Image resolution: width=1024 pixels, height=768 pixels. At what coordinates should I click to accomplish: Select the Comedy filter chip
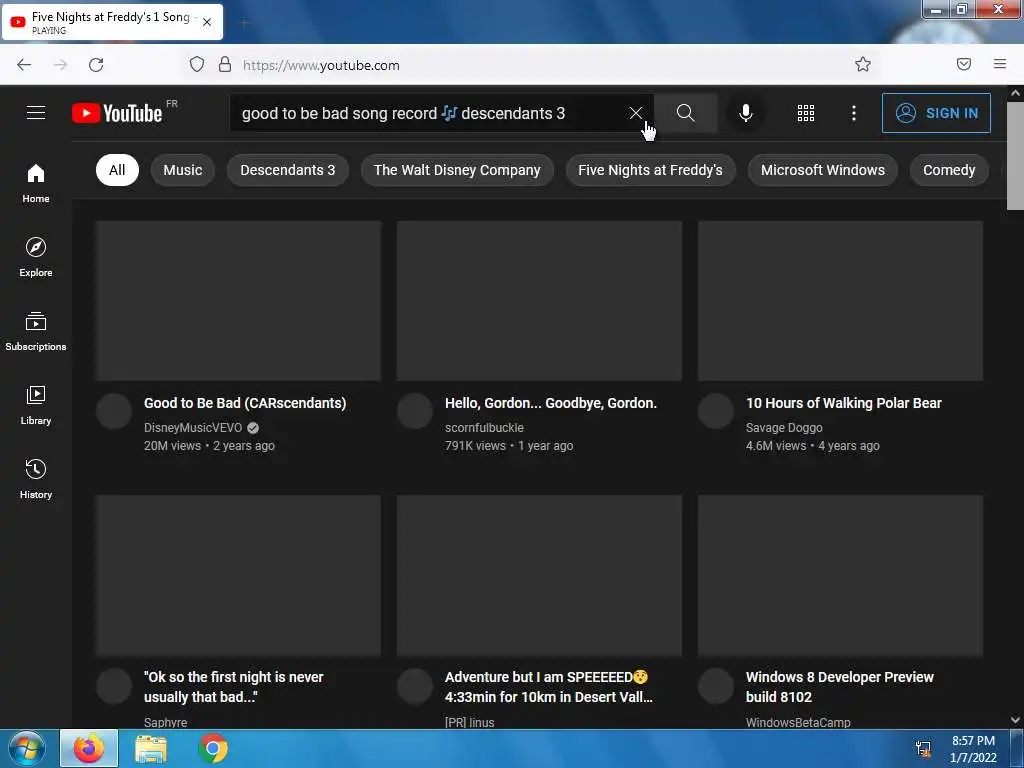(948, 170)
